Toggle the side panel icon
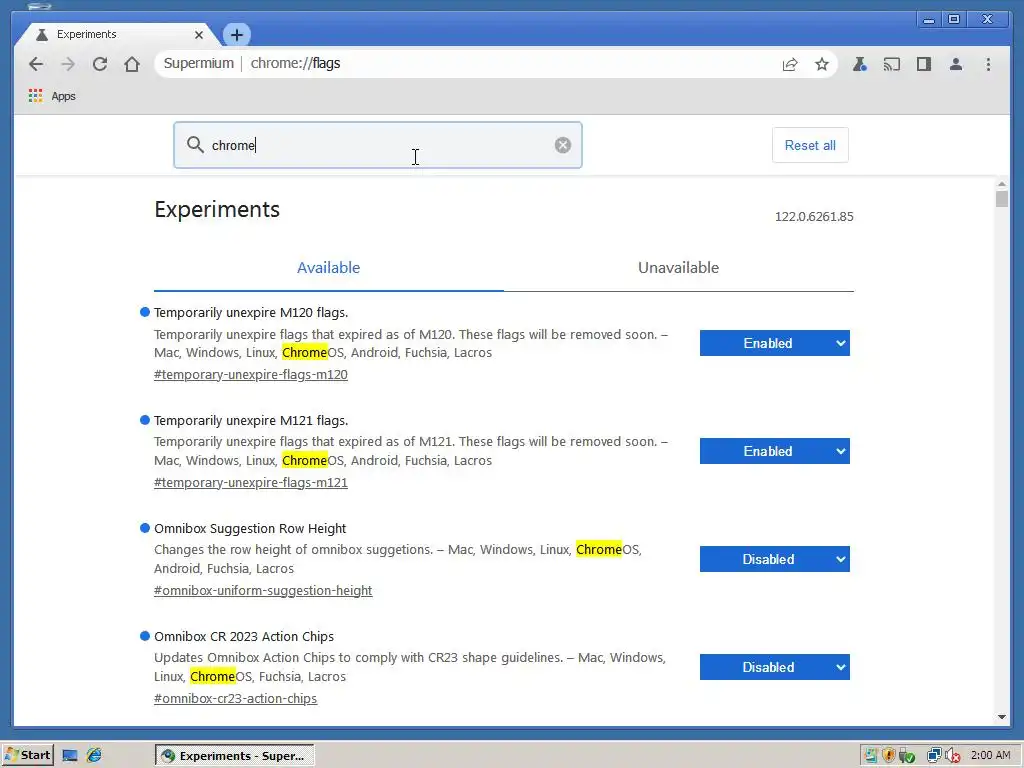1024x768 pixels. pos(923,64)
